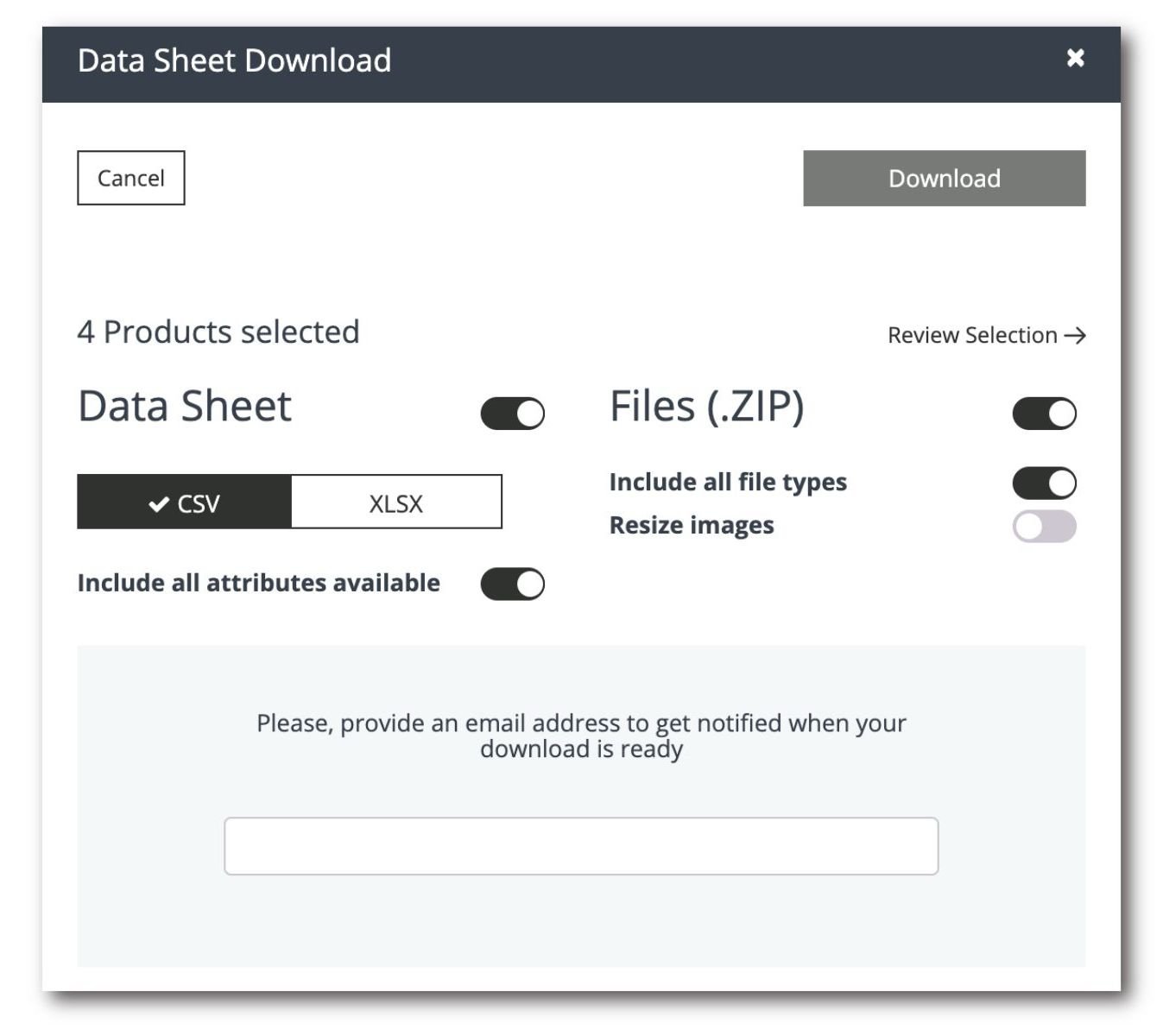Disable Include all file types
1163x1036 pixels.
tap(1046, 483)
